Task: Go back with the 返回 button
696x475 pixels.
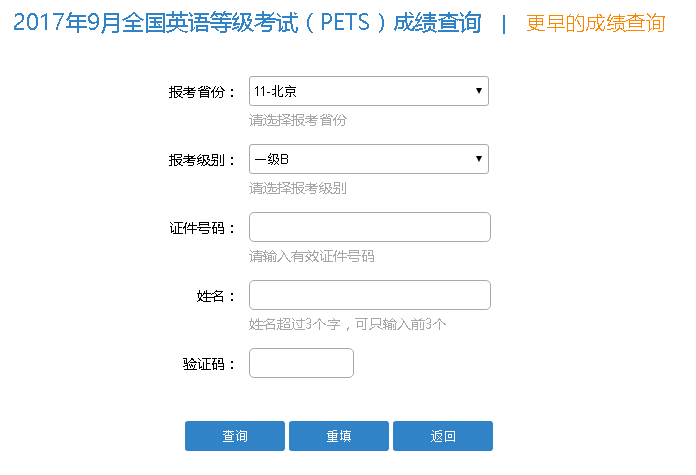Action: 443,436
